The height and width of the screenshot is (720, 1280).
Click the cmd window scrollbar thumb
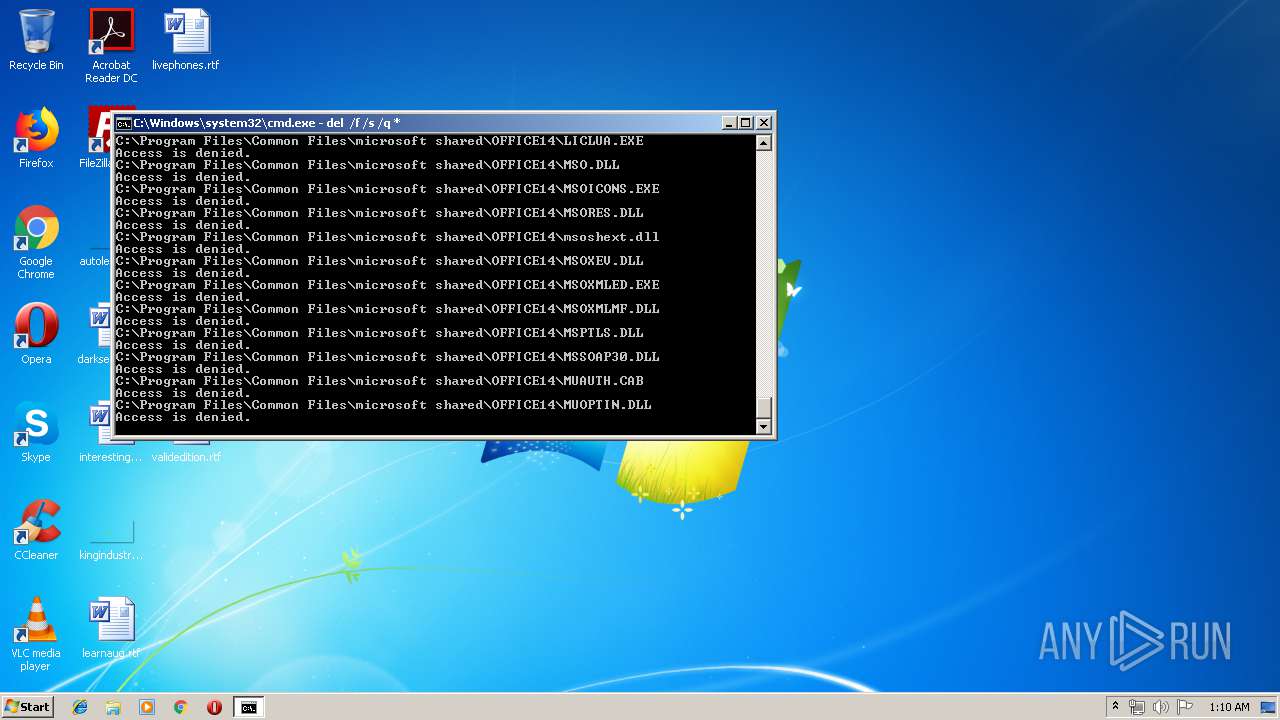click(x=764, y=407)
